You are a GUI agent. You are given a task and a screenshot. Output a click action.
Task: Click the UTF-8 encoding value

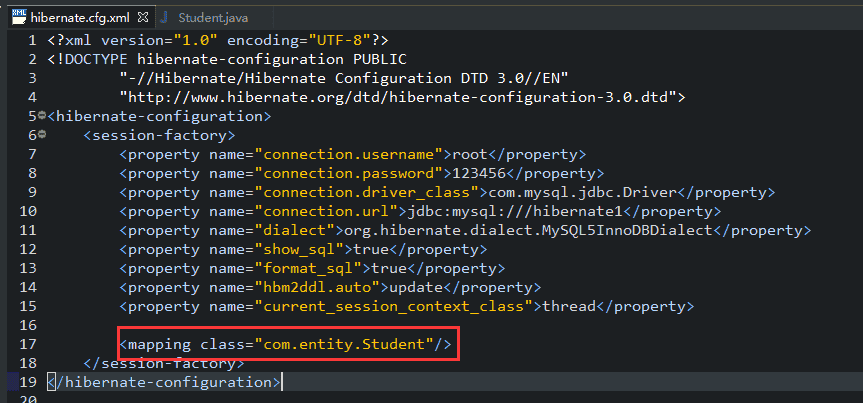coord(346,40)
